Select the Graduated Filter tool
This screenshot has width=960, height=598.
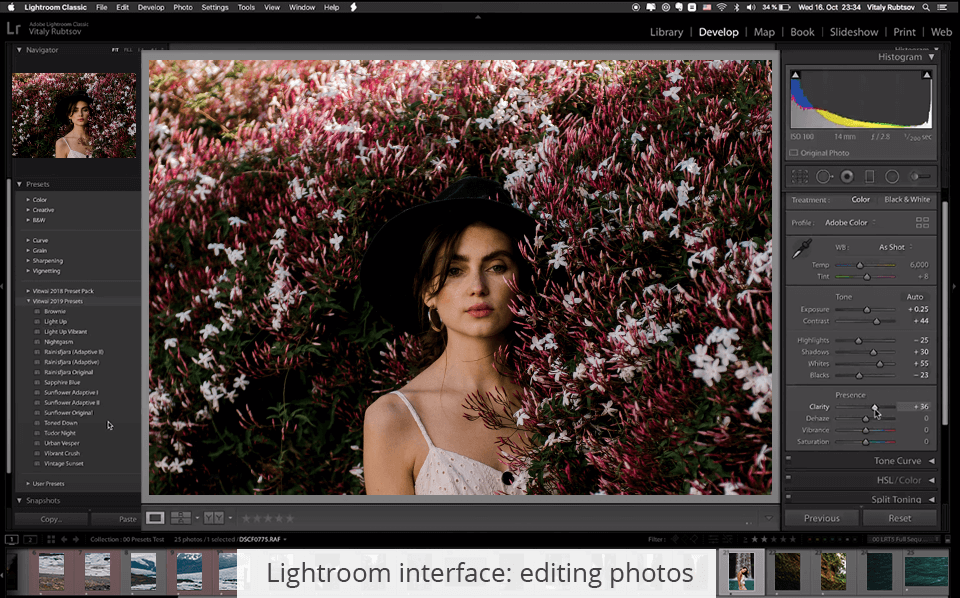click(x=869, y=177)
